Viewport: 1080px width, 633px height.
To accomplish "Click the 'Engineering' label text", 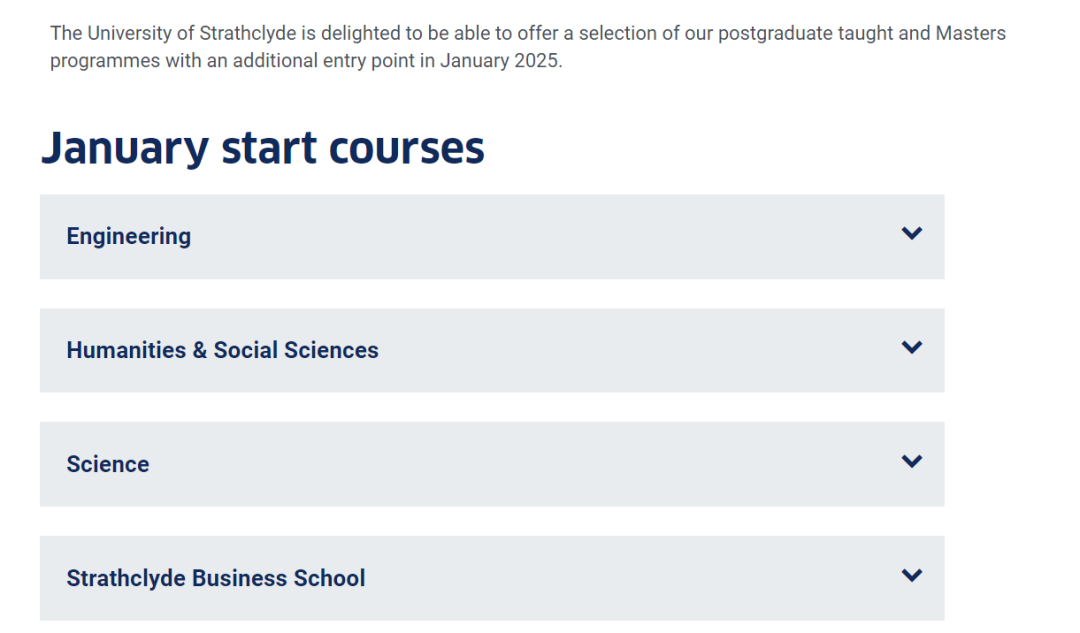I will click(128, 237).
